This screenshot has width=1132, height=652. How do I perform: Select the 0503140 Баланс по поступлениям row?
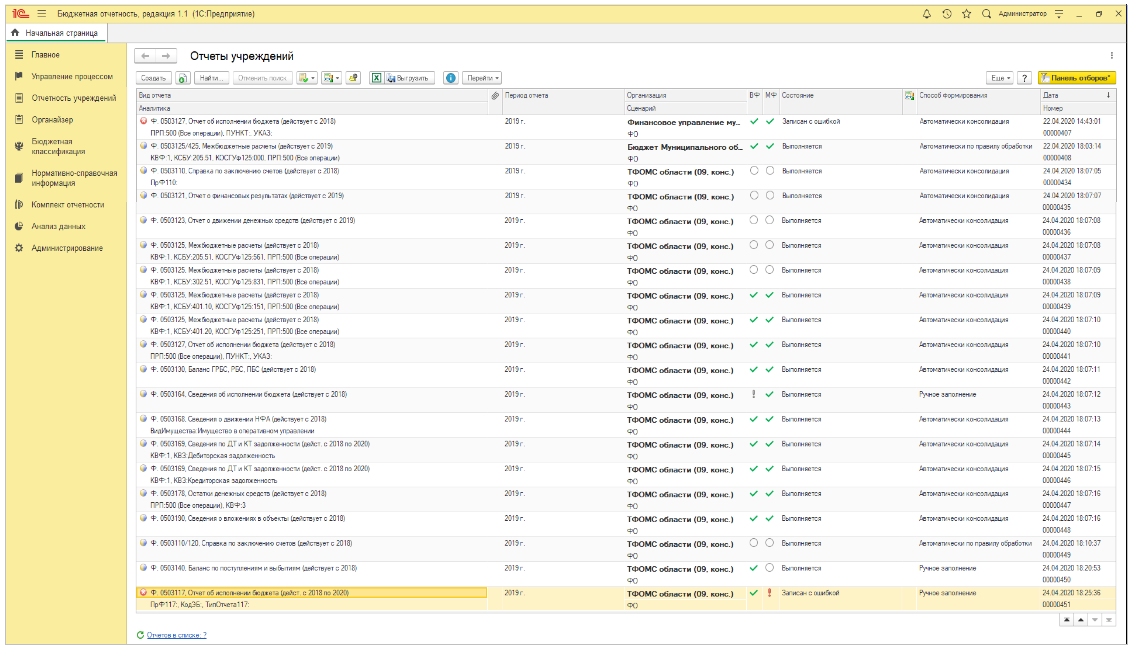point(626,574)
